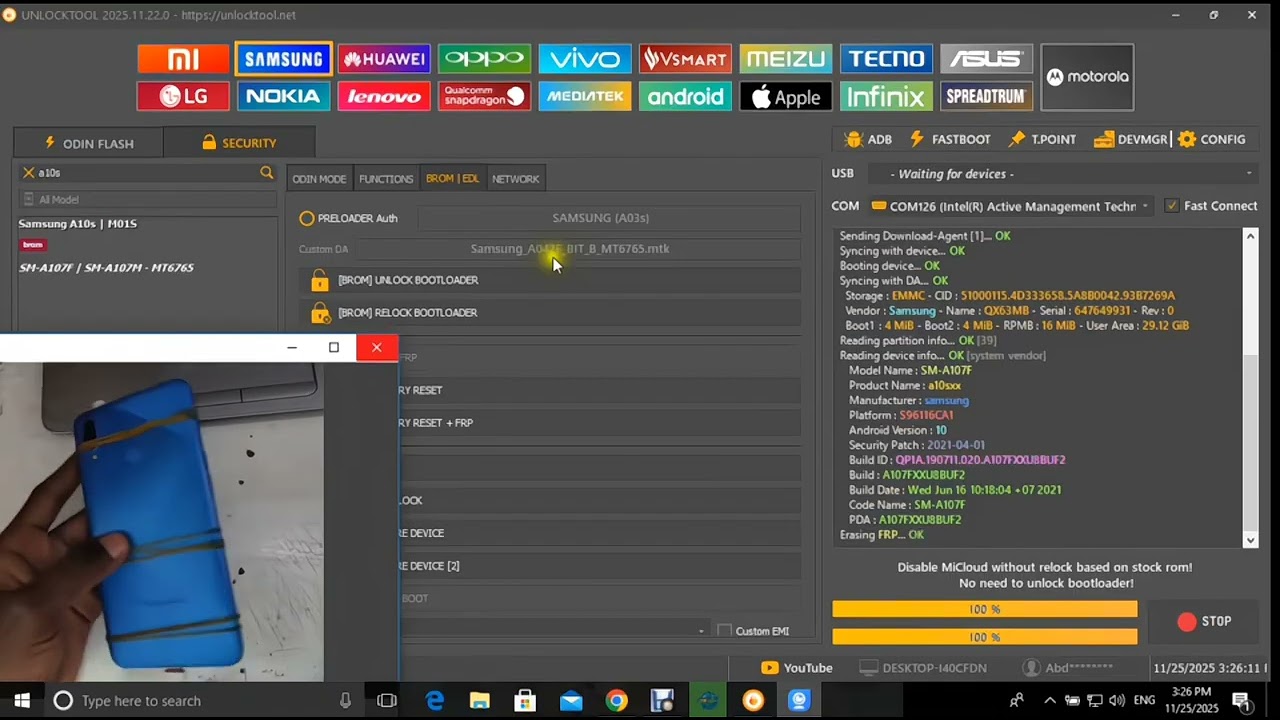Expand the USB devices dropdown
The height and width of the screenshot is (720, 1280).
click(x=1249, y=174)
